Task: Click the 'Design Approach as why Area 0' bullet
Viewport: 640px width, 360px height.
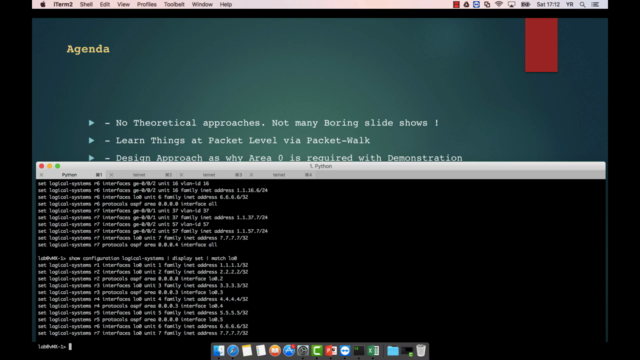Action: (283, 158)
